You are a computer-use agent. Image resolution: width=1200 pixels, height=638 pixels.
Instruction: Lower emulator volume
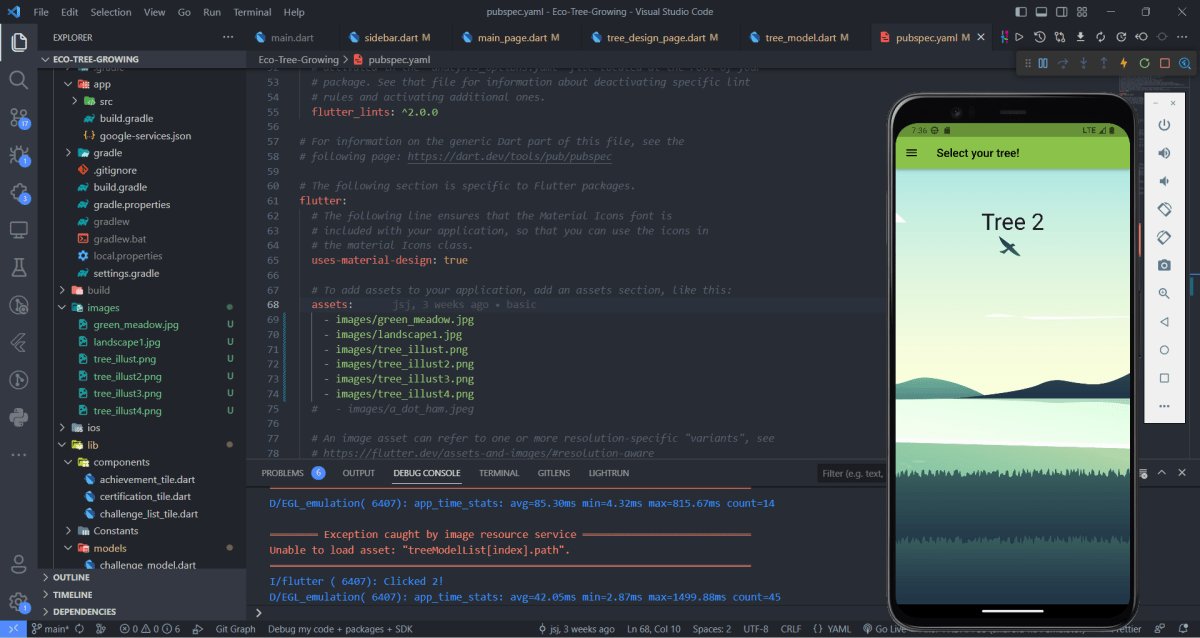1164,181
